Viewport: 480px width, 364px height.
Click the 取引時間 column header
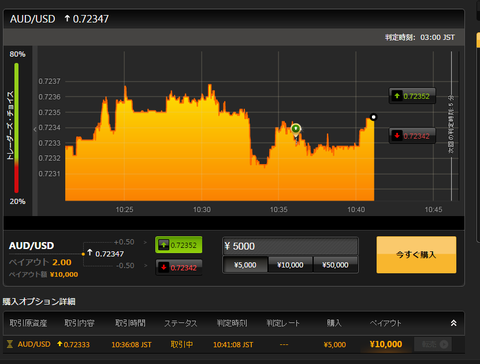pyautogui.click(x=130, y=323)
